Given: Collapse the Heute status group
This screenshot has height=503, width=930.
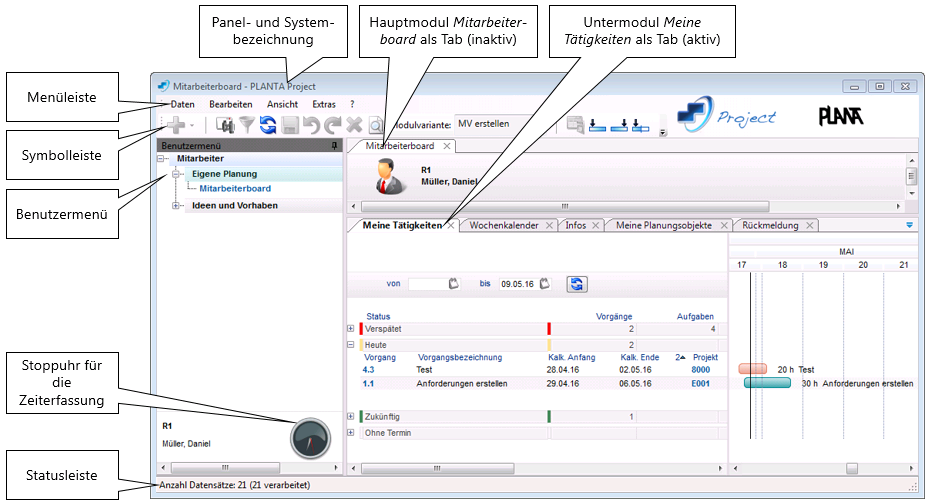Looking at the screenshot, I should click(351, 345).
